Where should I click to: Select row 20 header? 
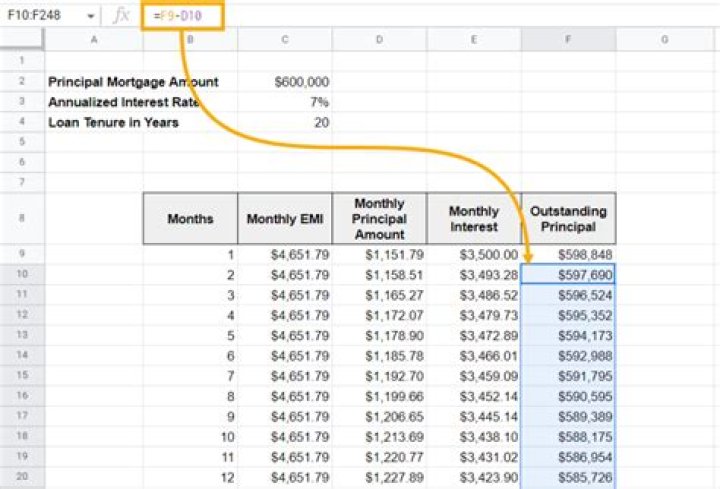coord(22,477)
